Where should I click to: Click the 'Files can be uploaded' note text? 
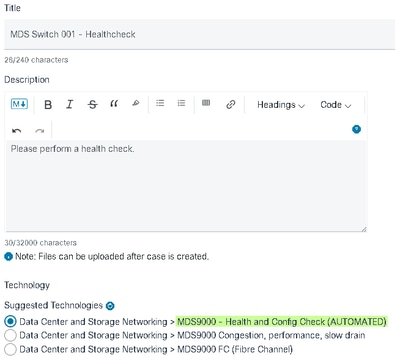coord(112,257)
